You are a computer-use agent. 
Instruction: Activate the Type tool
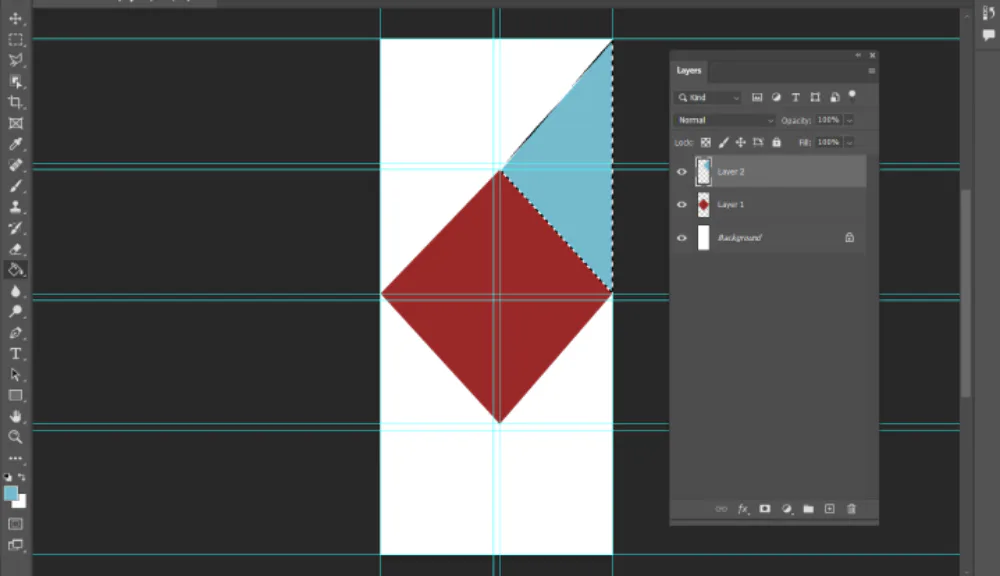coord(16,354)
